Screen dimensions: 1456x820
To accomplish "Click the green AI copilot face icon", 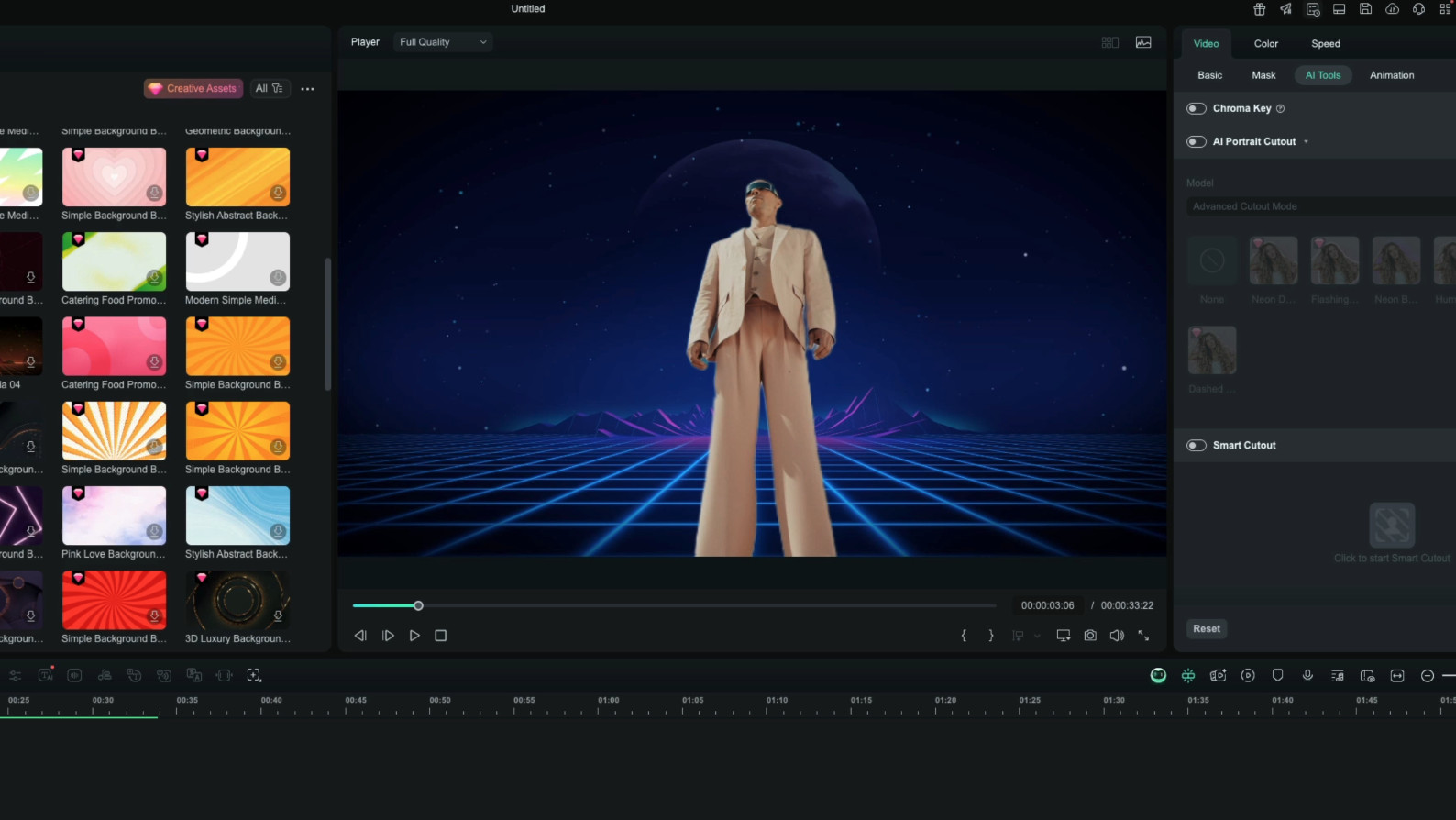I will pos(1159,676).
